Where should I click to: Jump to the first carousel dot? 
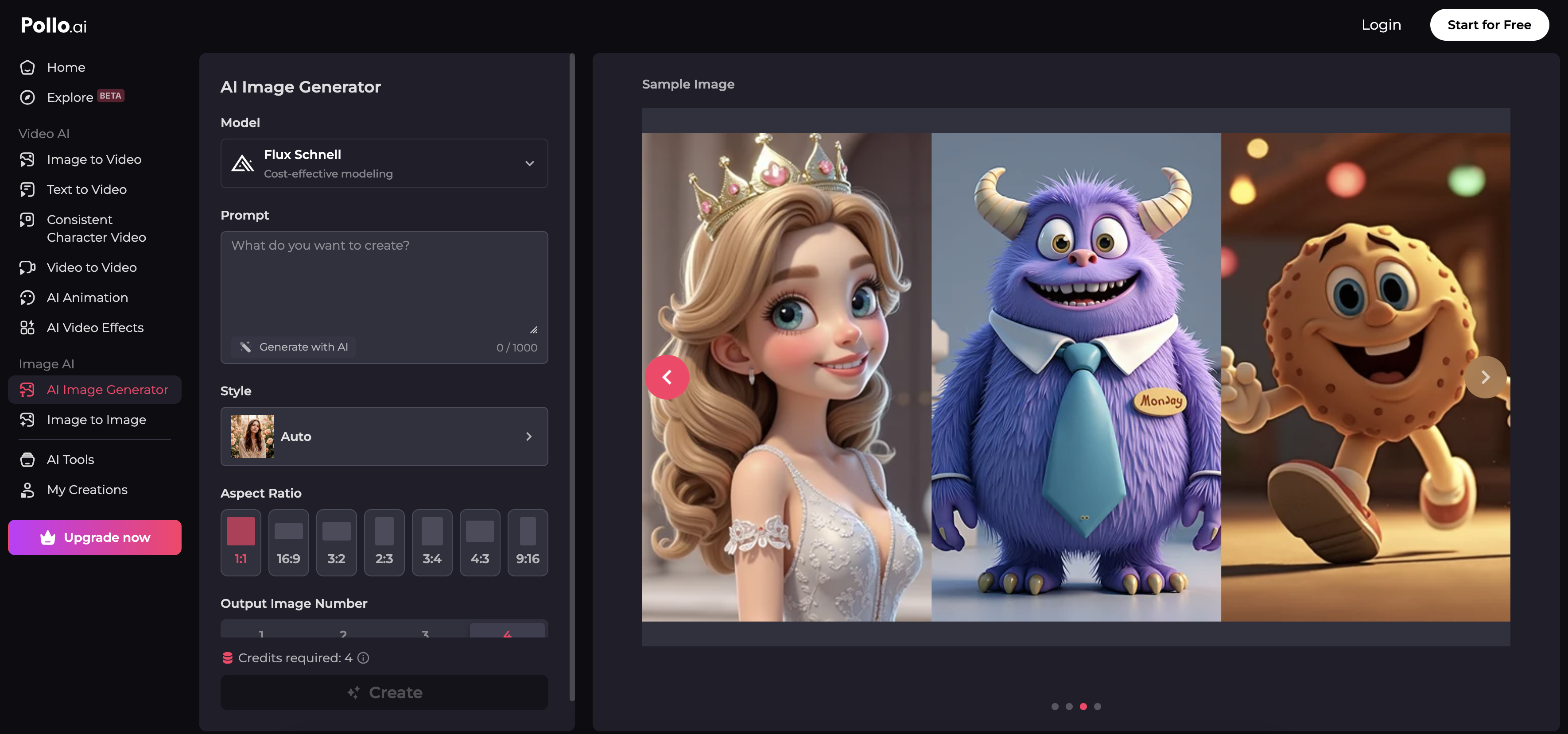tap(1055, 707)
